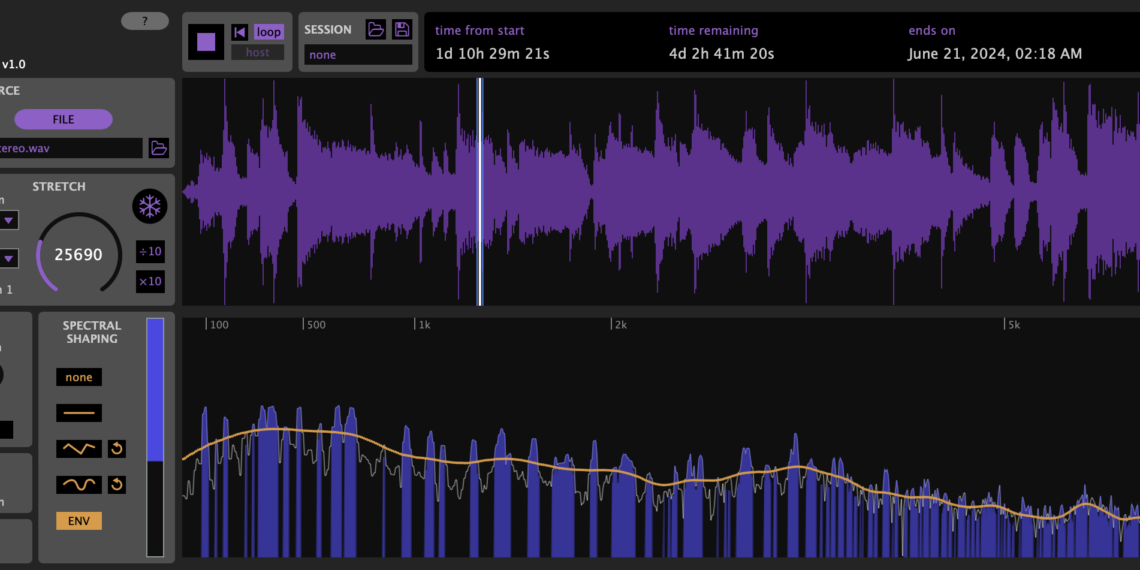This screenshot has width=1140, height=570.
Task: Reset the smooth wave shaping curve
Action: [x=117, y=485]
